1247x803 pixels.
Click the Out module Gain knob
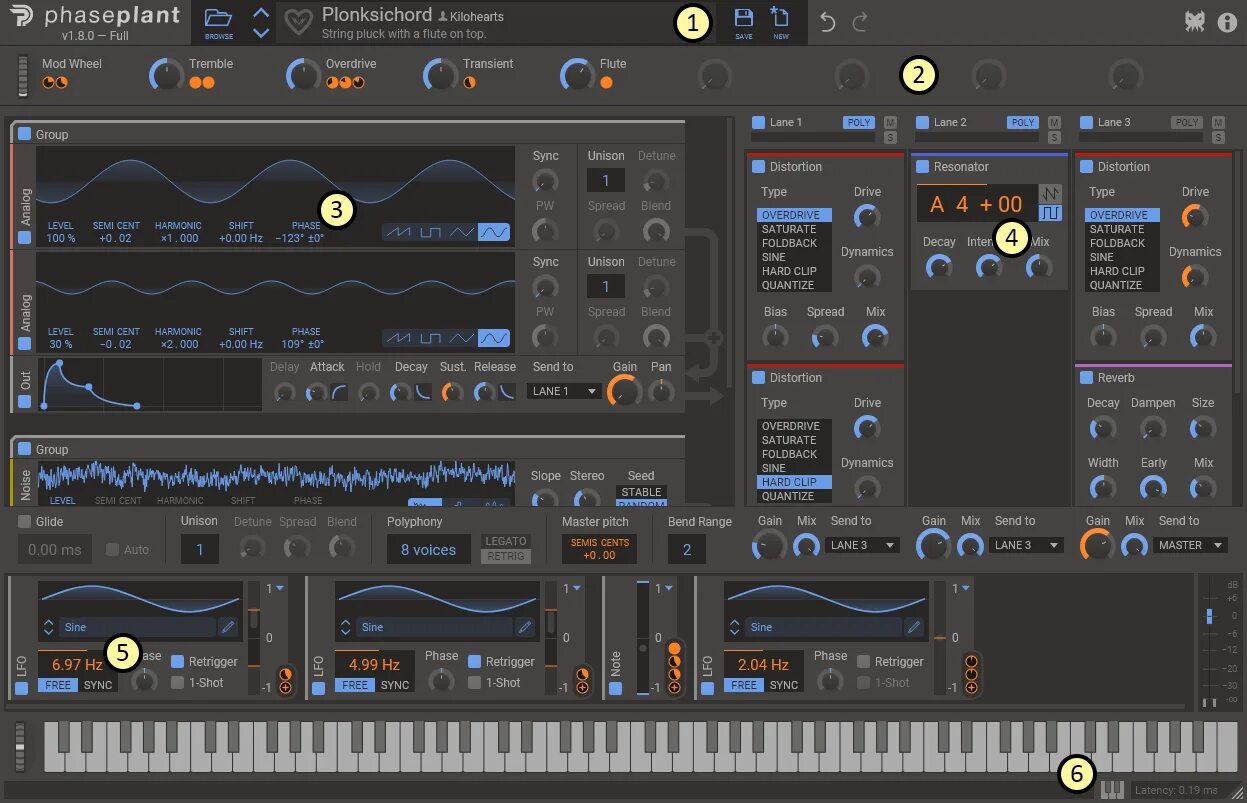coord(624,392)
